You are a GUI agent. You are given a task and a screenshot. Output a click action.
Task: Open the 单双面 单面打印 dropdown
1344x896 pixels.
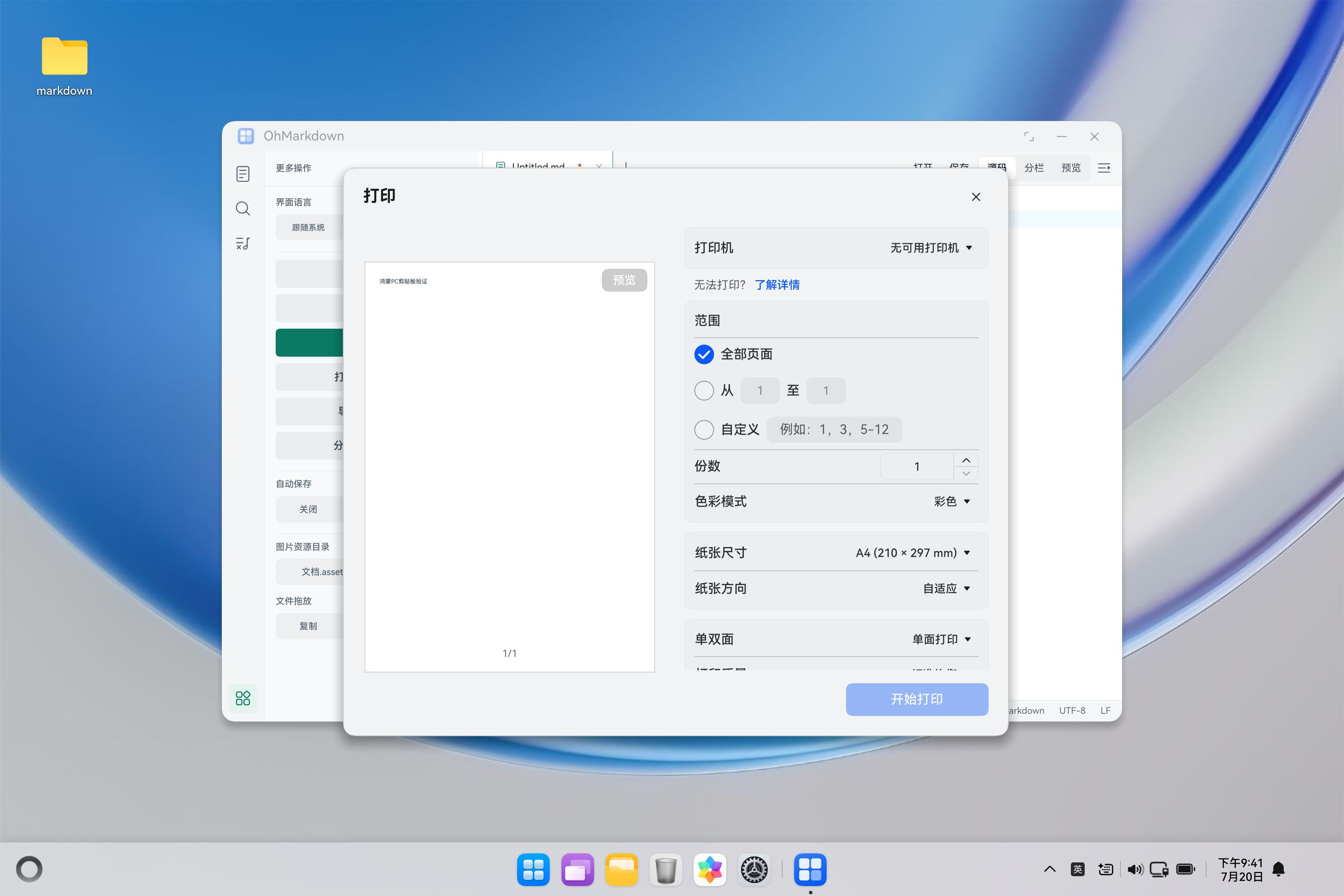click(x=942, y=639)
